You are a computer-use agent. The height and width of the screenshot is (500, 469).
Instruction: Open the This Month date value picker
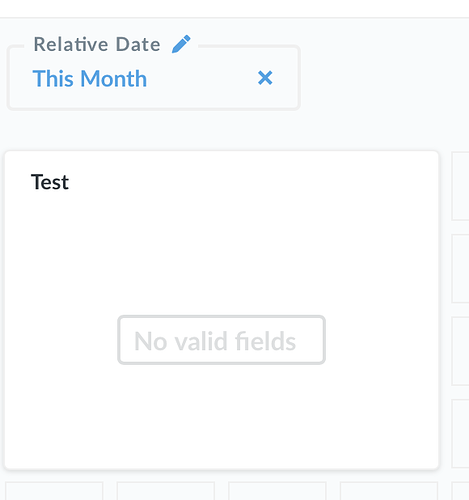point(90,79)
